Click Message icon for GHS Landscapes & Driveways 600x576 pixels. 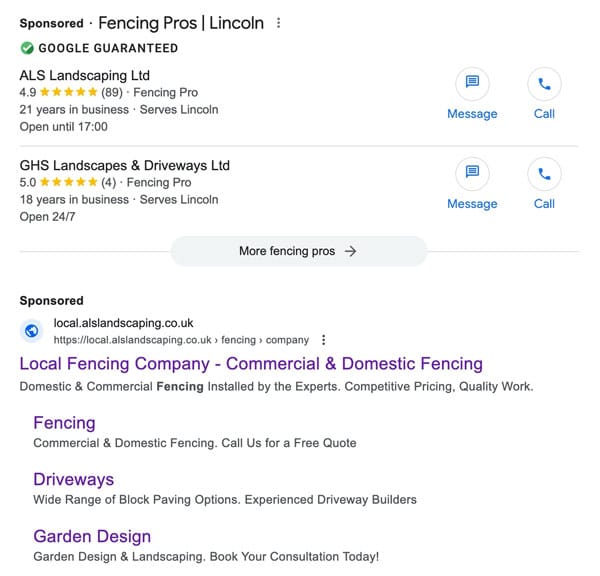[472, 174]
